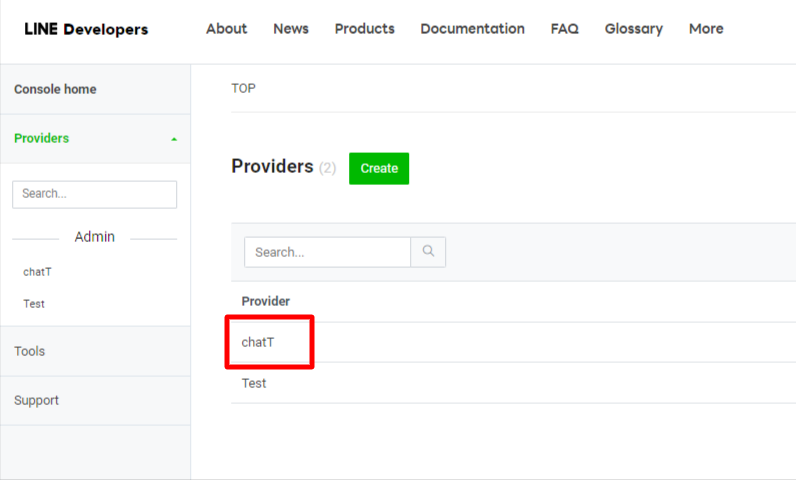The height and width of the screenshot is (480, 796).
Task: Open chatT in the sidebar Admin list
Action: [x=37, y=272]
